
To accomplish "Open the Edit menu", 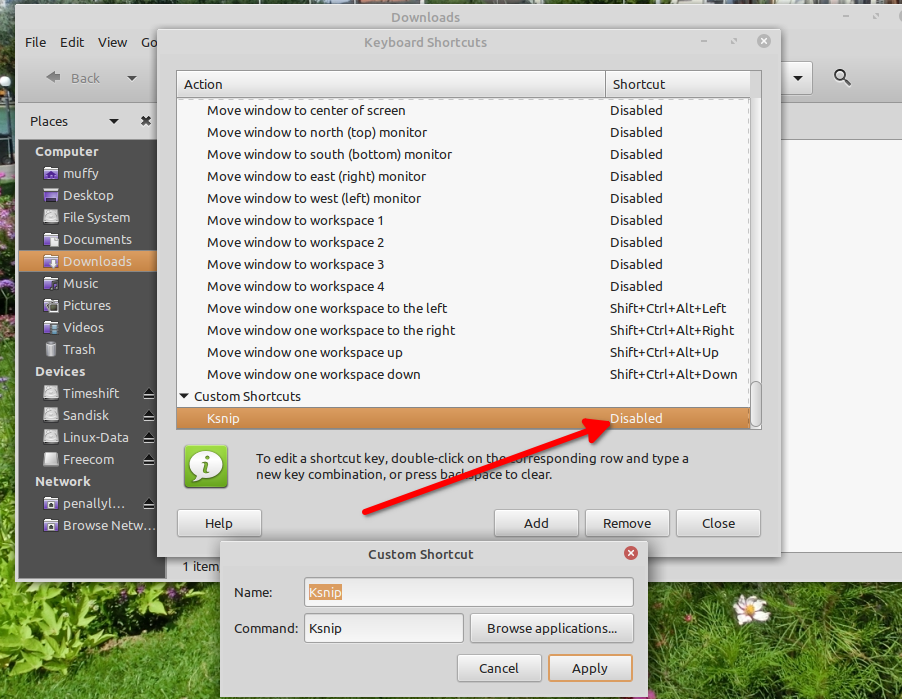I will [x=72, y=42].
